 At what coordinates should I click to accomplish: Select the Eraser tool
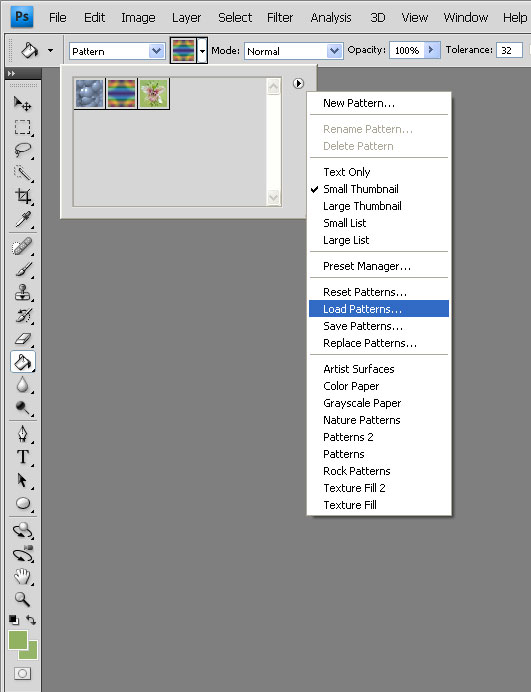pos(23,339)
